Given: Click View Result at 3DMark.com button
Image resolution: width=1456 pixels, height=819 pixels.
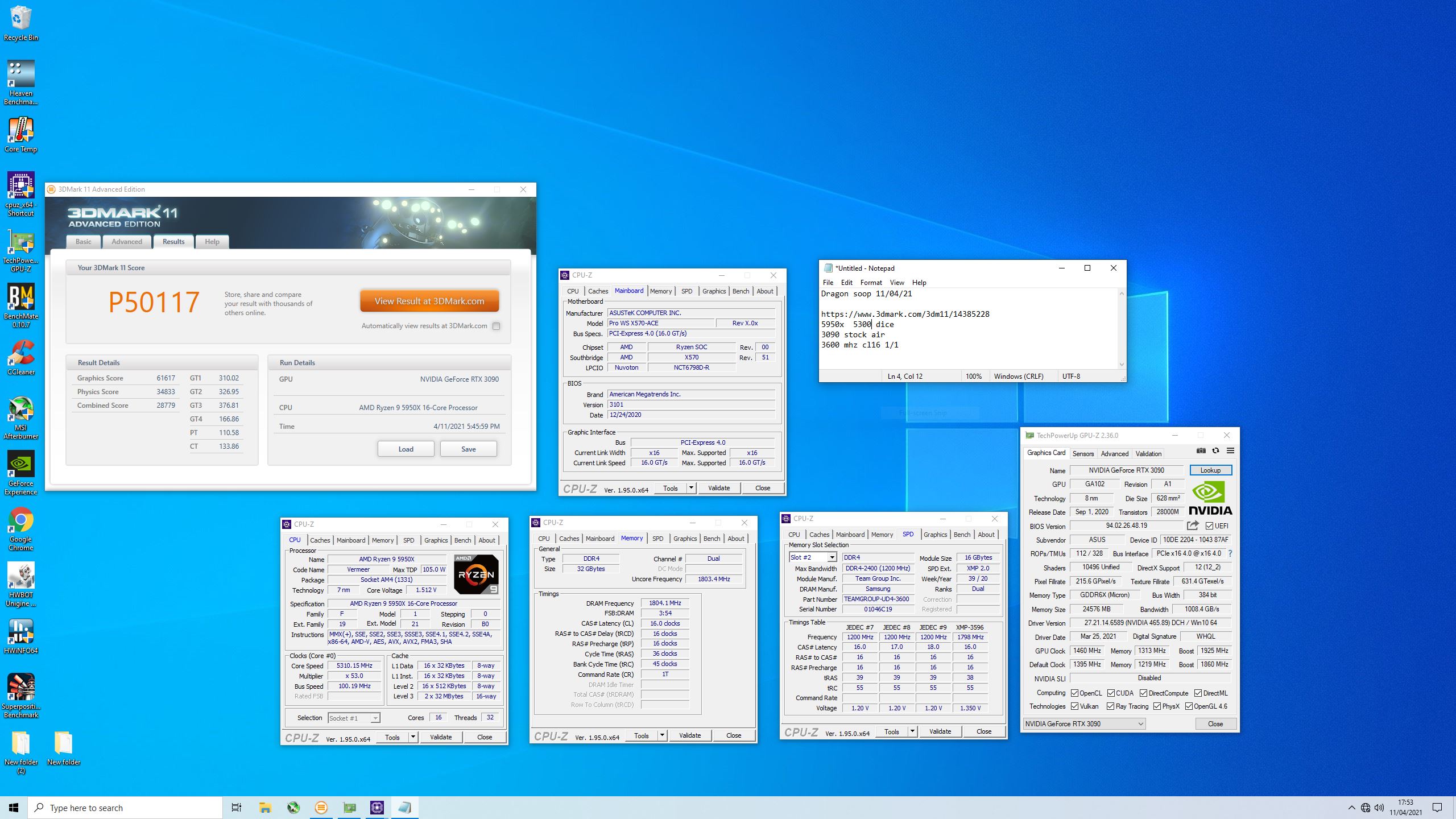Looking at the screenshot, I should tap(429, 301).
